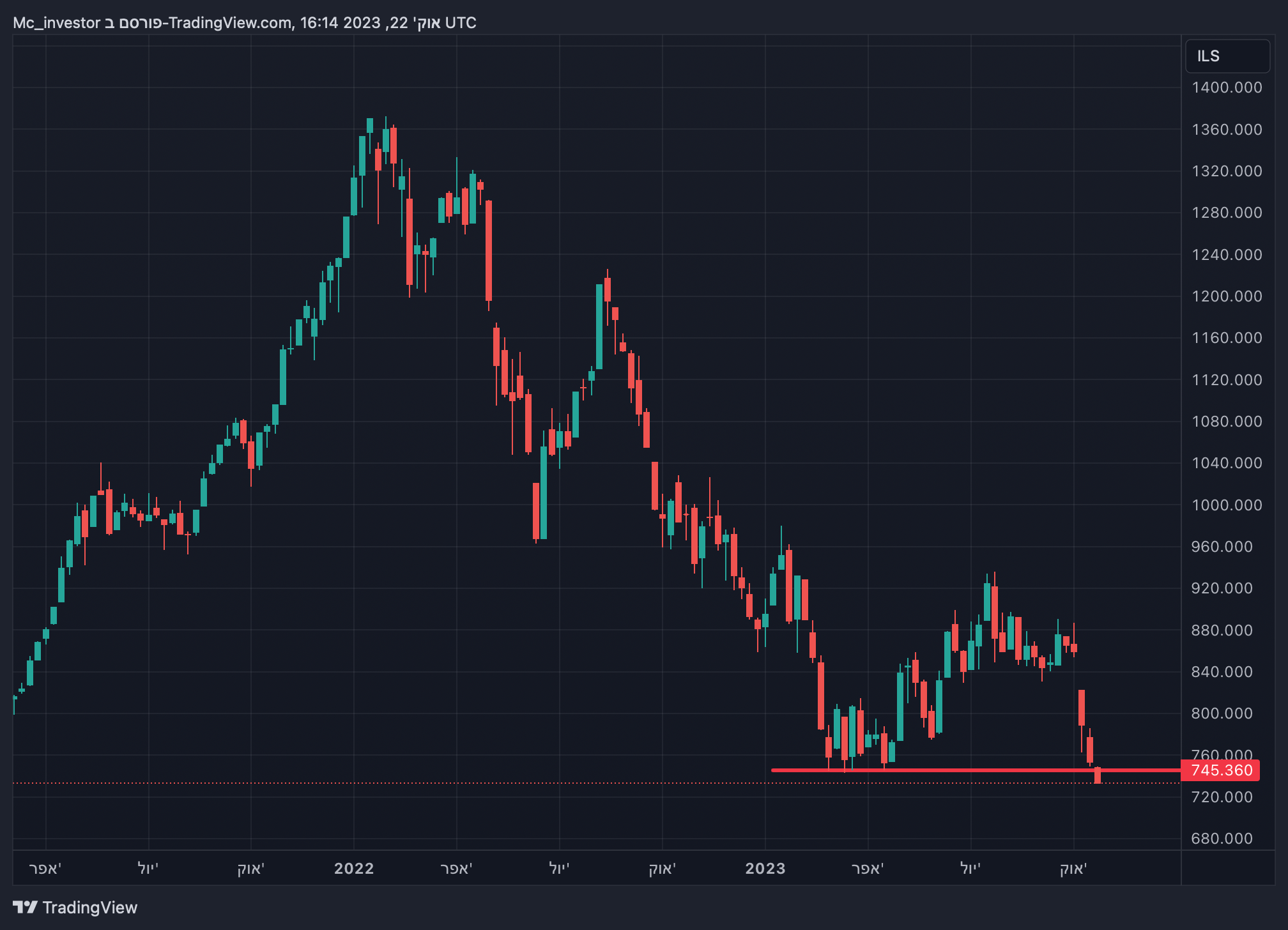Image resolution: width=1288 pixels, height=930 pixels.
Task: Click the 840.000 price scale label
Action: [x=1222, y=672]
